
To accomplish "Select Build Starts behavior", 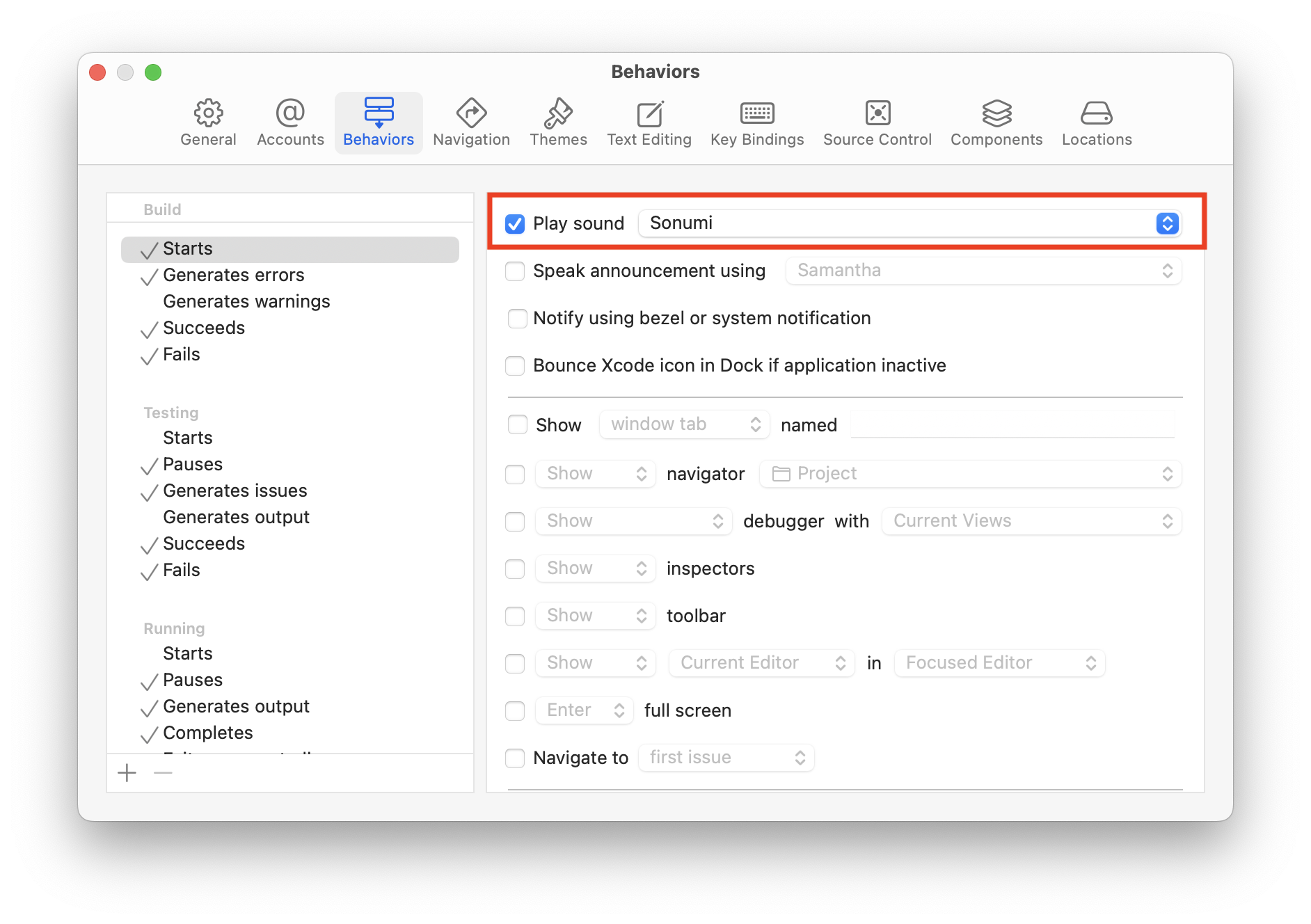I will 290,249.
